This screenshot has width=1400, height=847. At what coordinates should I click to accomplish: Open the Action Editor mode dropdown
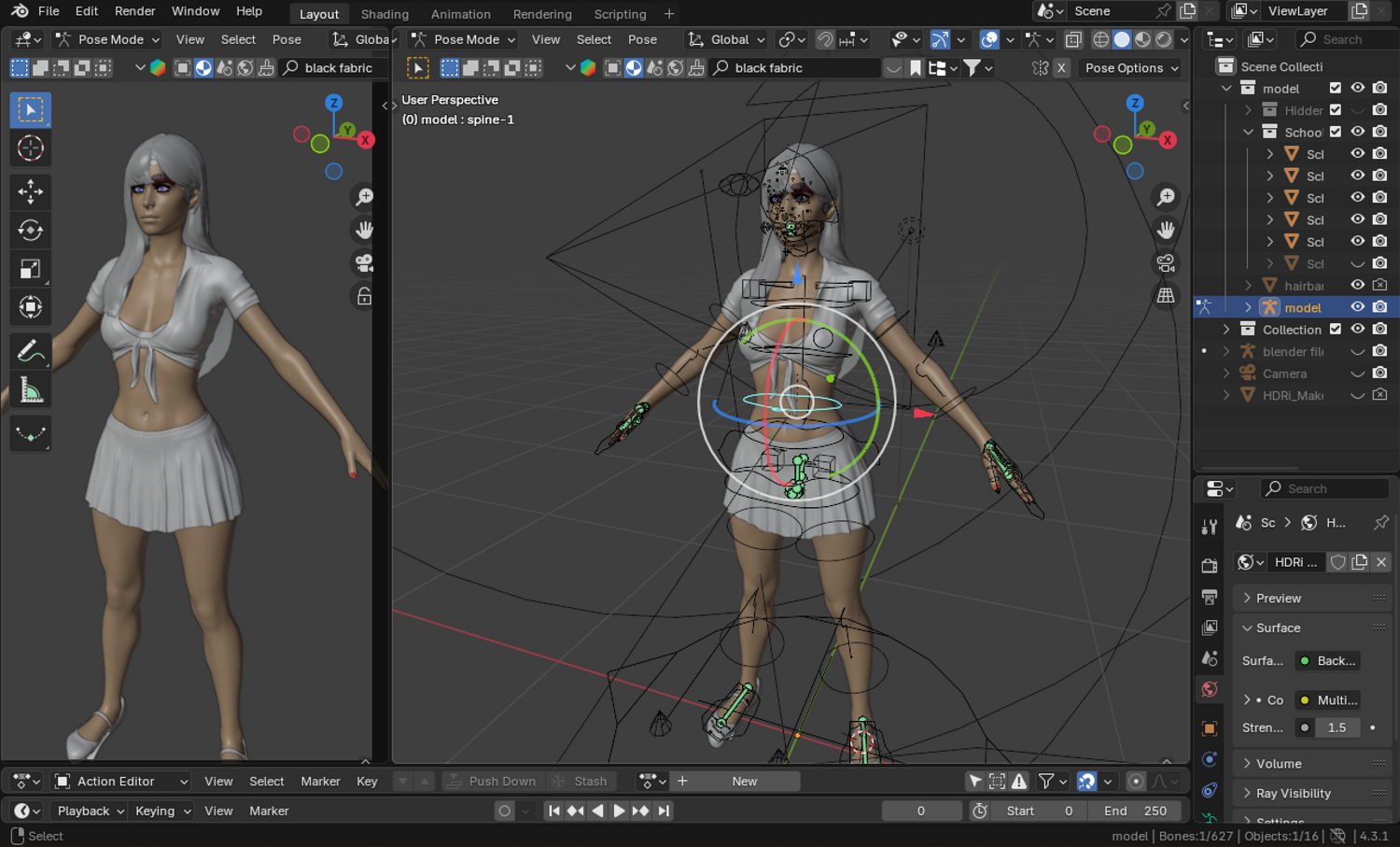(x=121, y=782)
